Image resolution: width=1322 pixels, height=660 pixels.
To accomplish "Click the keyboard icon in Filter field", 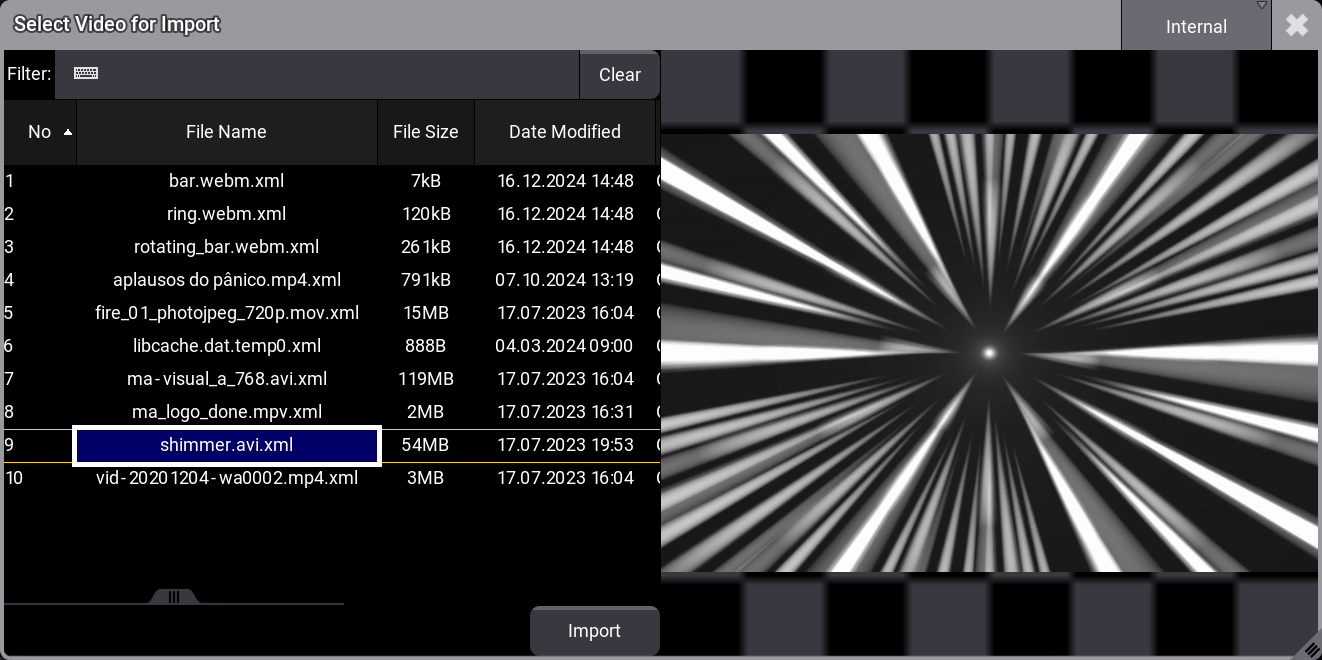I will coord(86,74).
